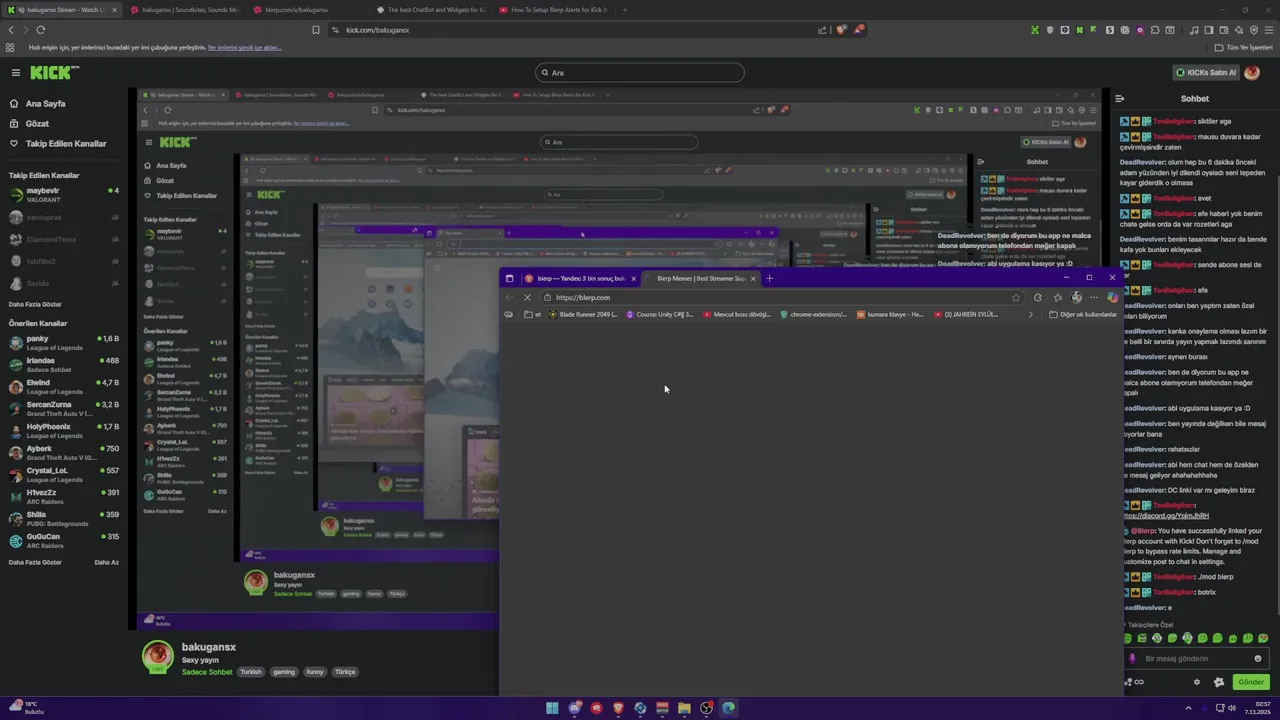Open recommended channel panky

pos(64,343)
